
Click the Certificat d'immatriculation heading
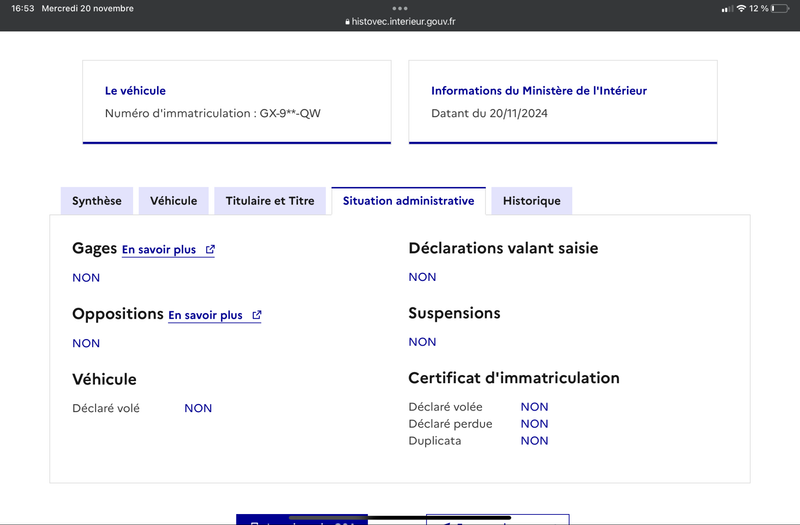514,378
